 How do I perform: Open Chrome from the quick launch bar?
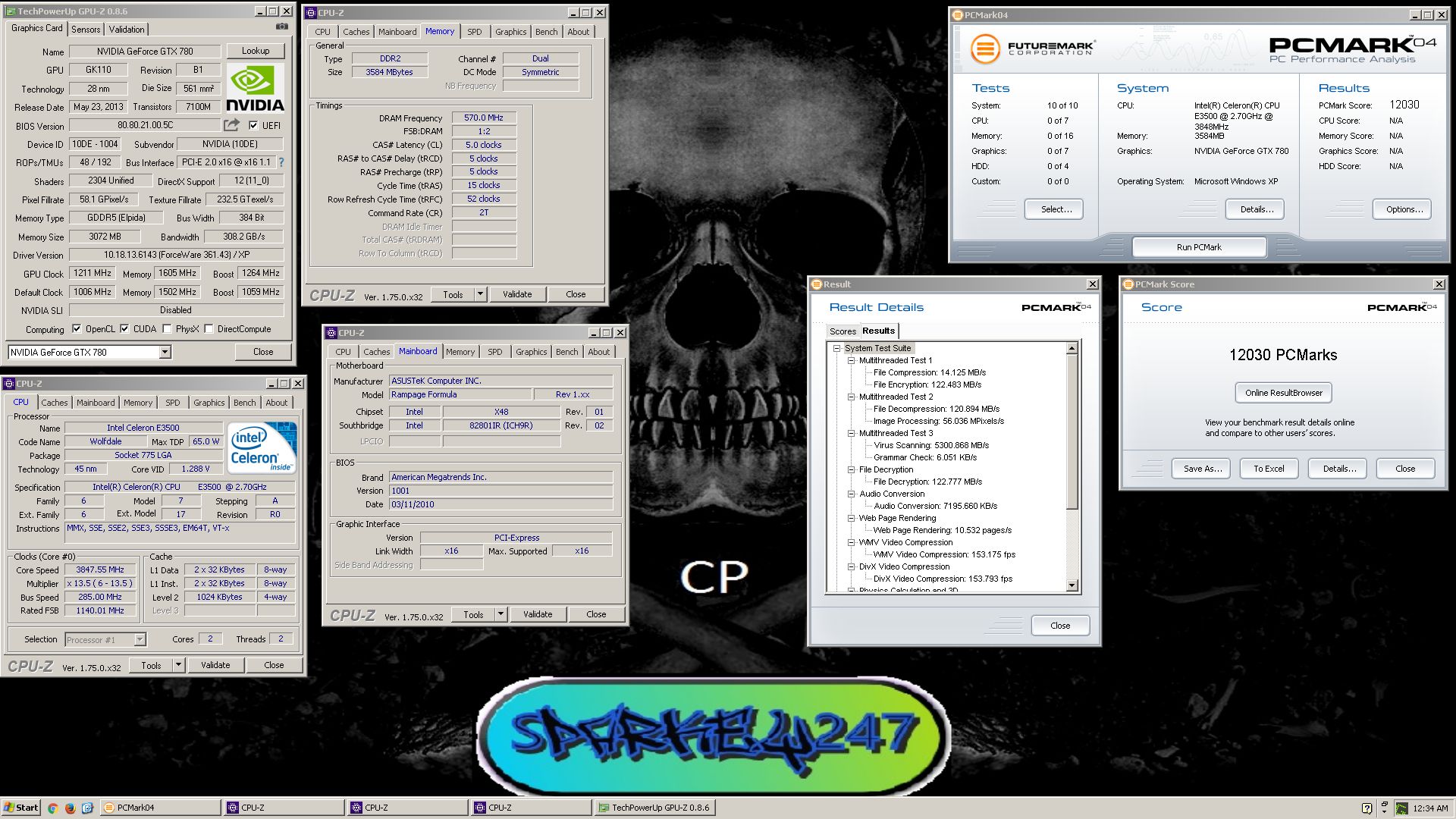click(52, 808)
